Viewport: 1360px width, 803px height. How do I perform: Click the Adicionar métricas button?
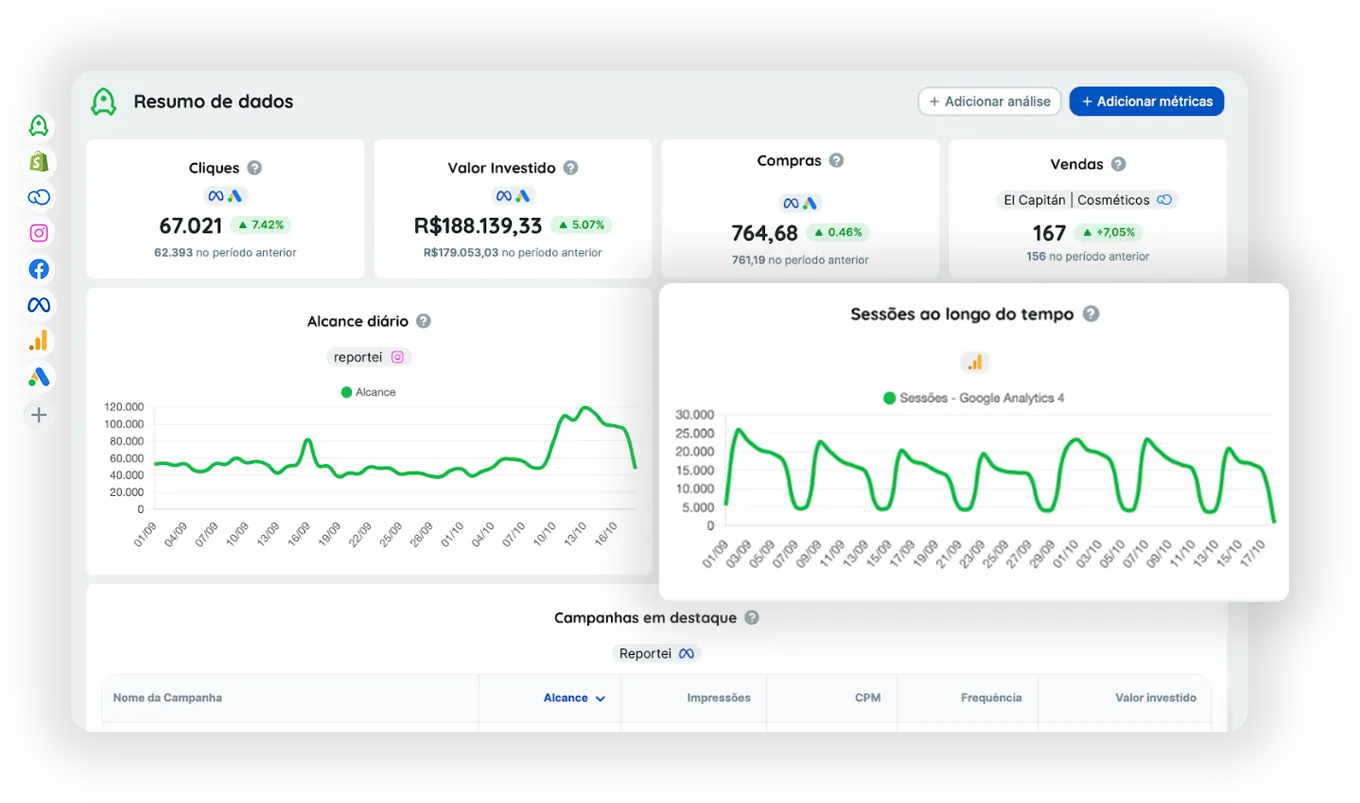1147,101
